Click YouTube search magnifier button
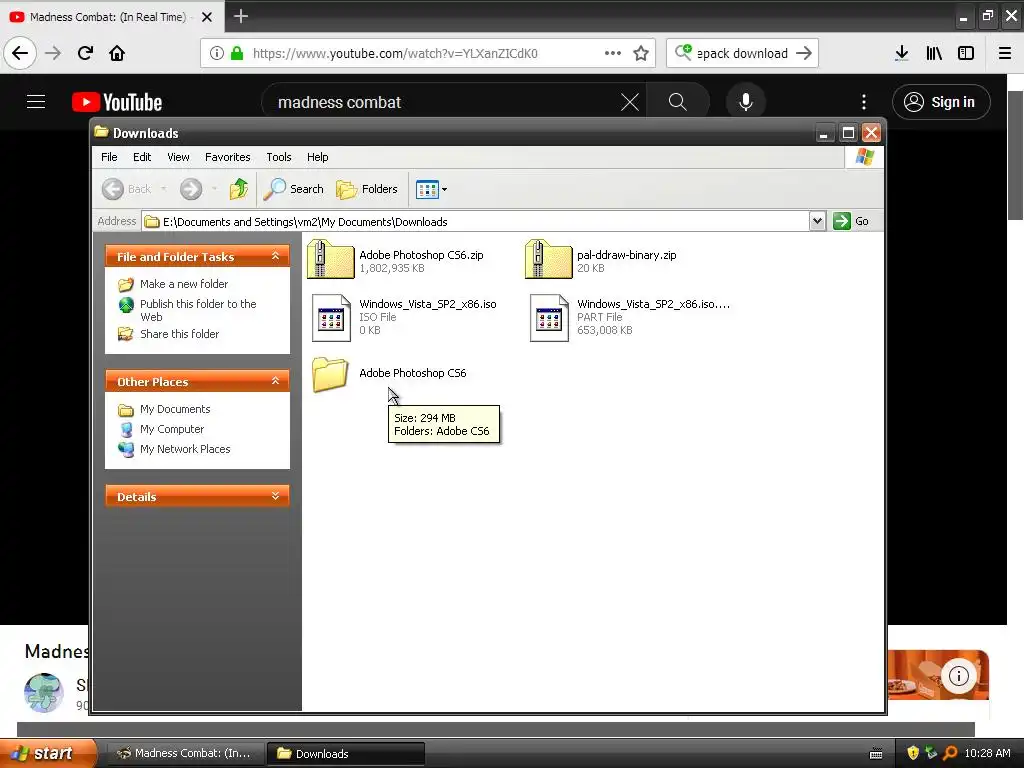Image resolution: width=1024 pixels, height=768 pixels. 678,102
